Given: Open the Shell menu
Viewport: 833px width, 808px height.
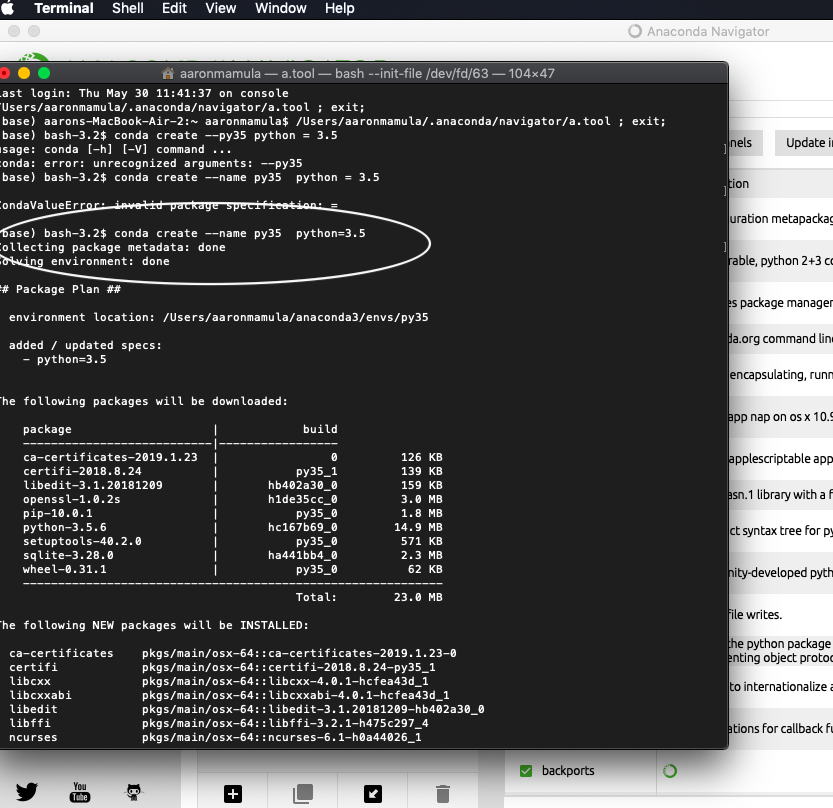Looking at the screenshot, I should (128, 8).
